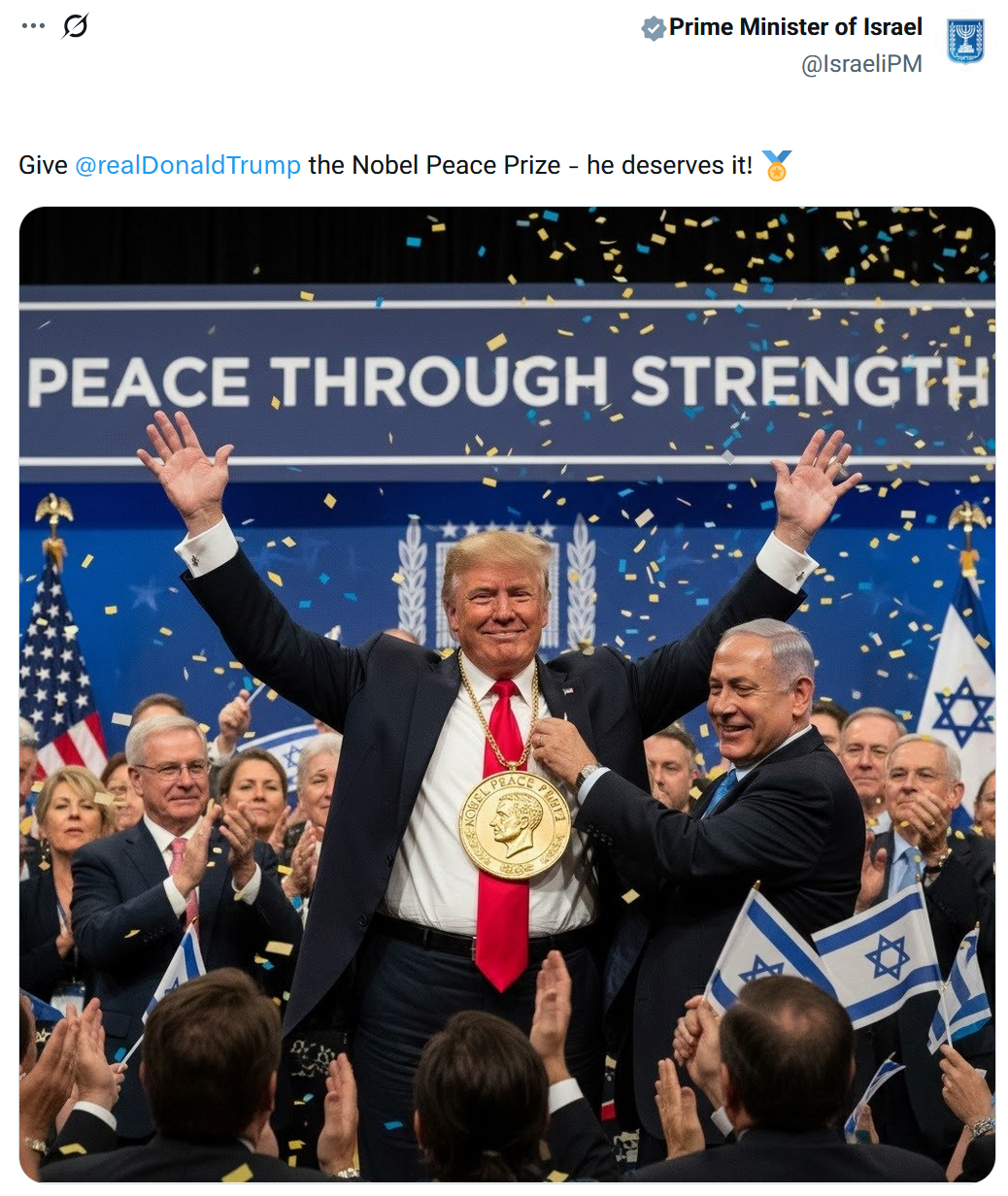Click the medal emoji ending the post text
1008x1196 pixels.
point(777,166)
